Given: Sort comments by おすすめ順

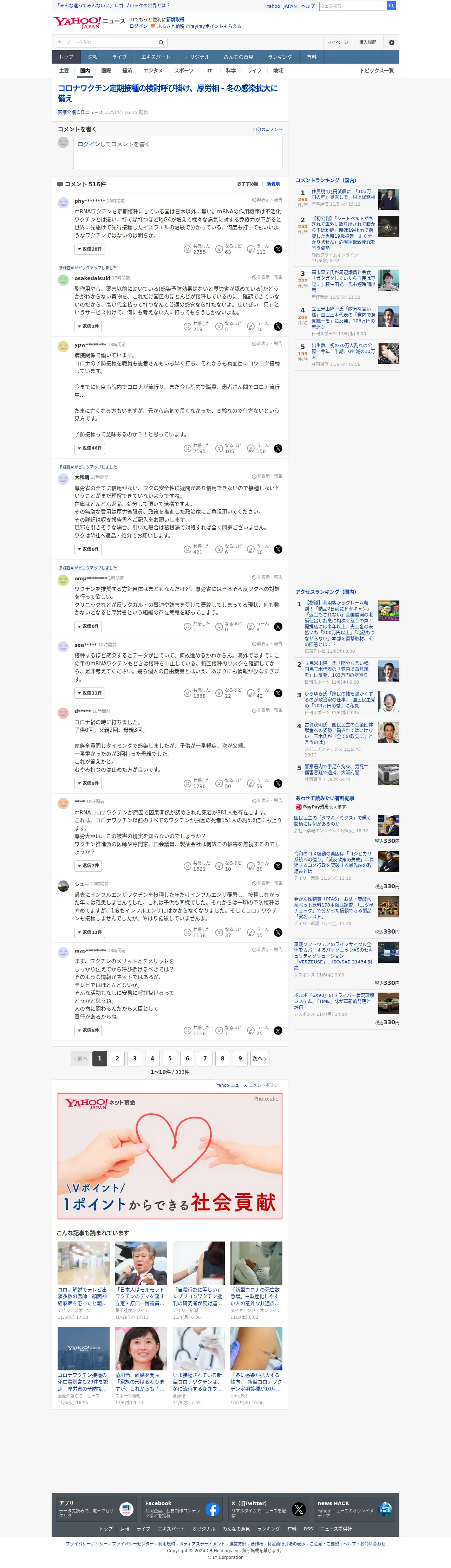Looking at the screenshot, I should (x=248, y=184).
